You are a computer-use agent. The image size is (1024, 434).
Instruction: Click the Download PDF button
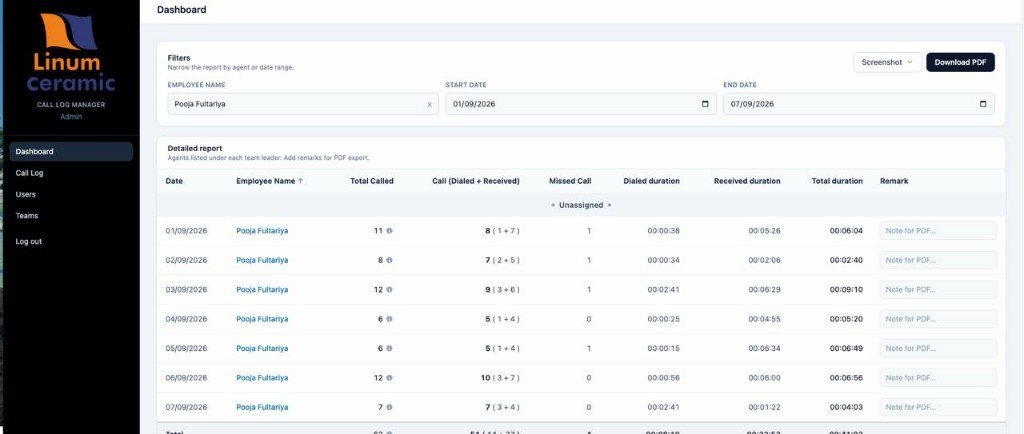[x=960, y=62]
